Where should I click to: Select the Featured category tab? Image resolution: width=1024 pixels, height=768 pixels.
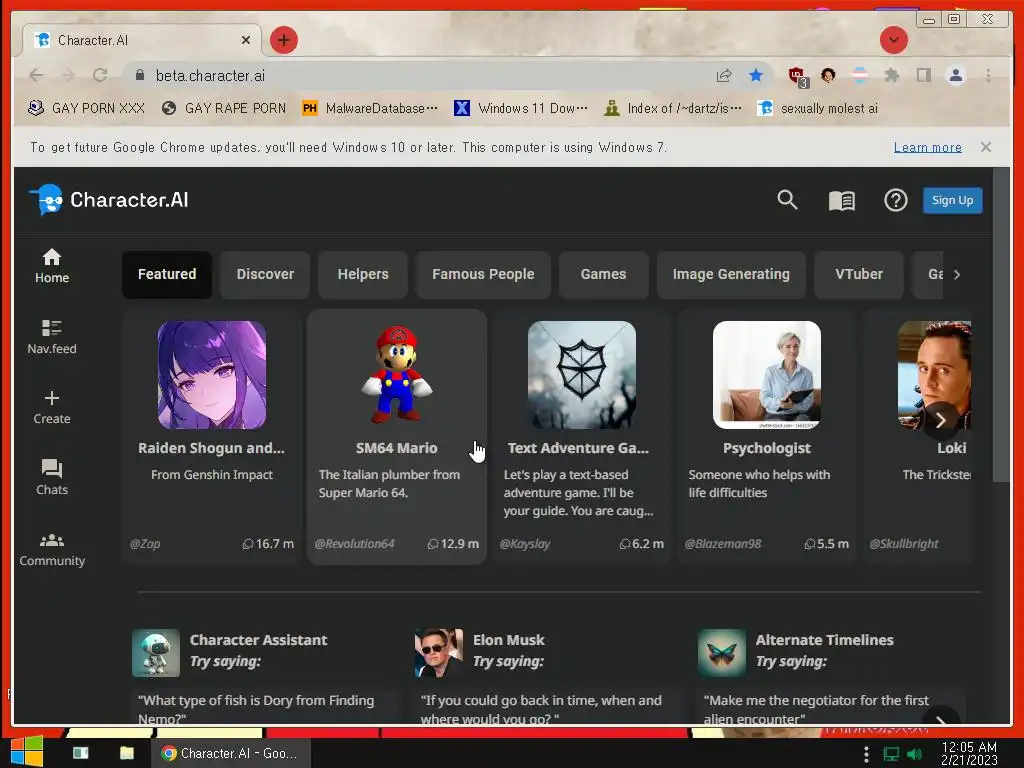point(167,274)
